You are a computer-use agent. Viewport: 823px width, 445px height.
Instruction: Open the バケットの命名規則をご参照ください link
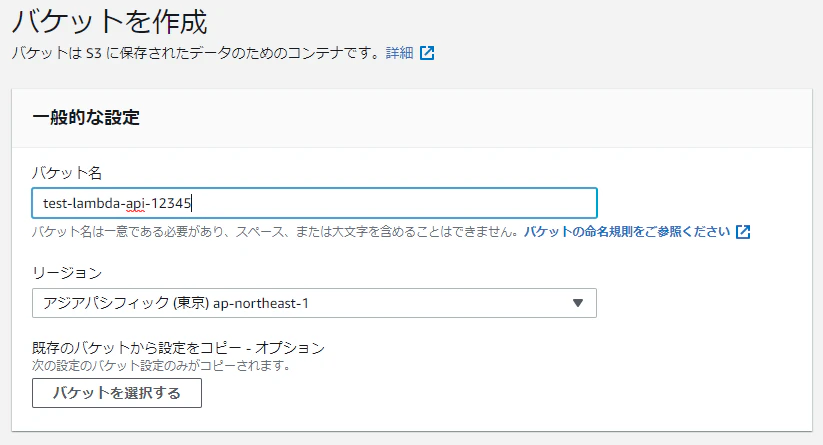pos(627,231)
